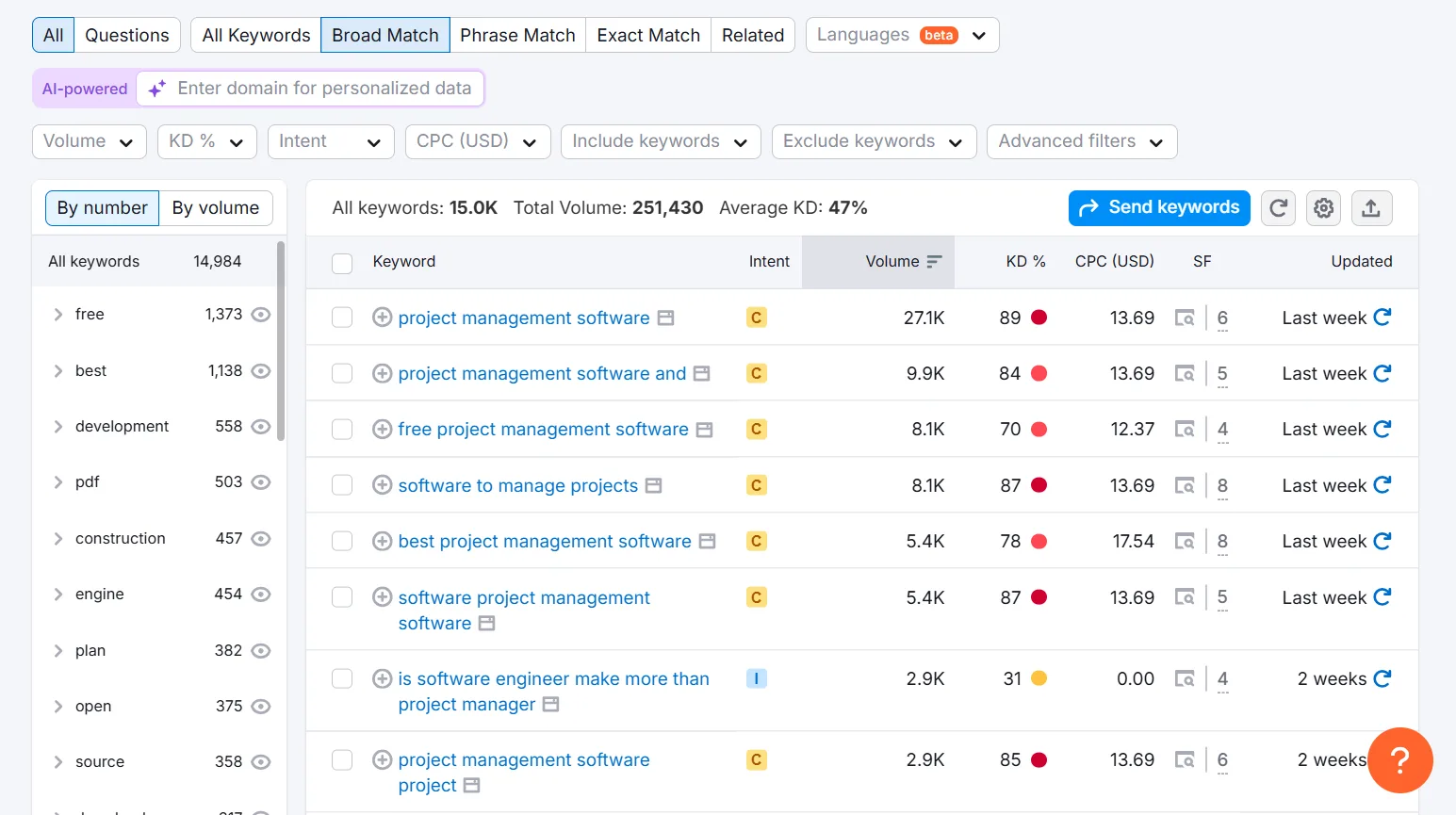This screenshot has width=1456, height=815.
Task: Click plus icon for 'best project management software'
Action: [382, 541]
